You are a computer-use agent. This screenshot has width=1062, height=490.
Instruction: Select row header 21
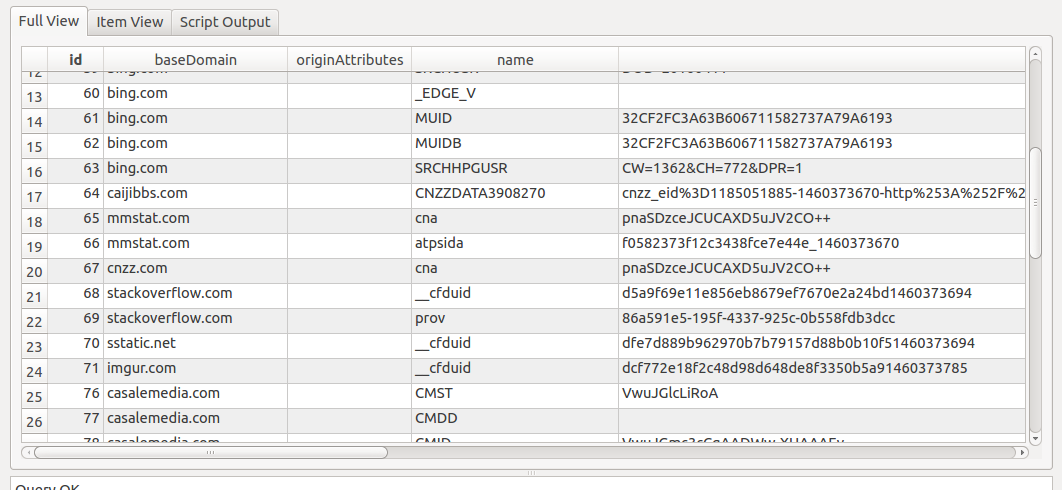(35, 296)
